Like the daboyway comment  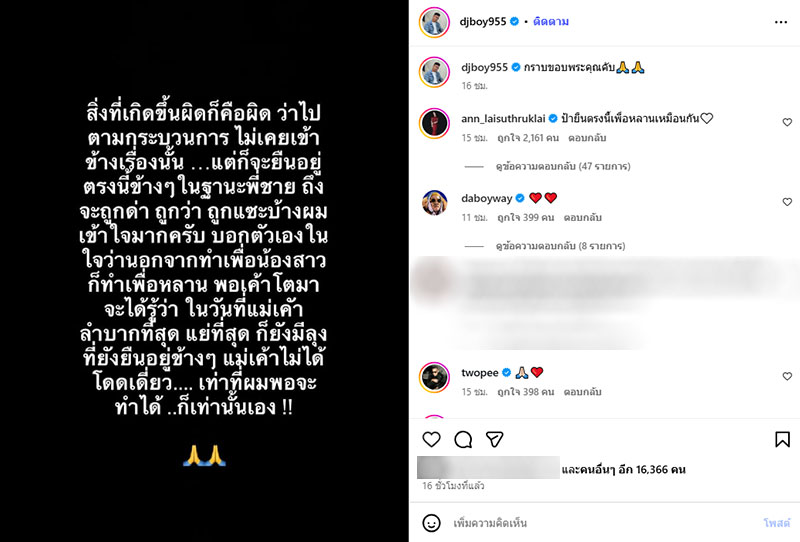(x=787, y=202)
